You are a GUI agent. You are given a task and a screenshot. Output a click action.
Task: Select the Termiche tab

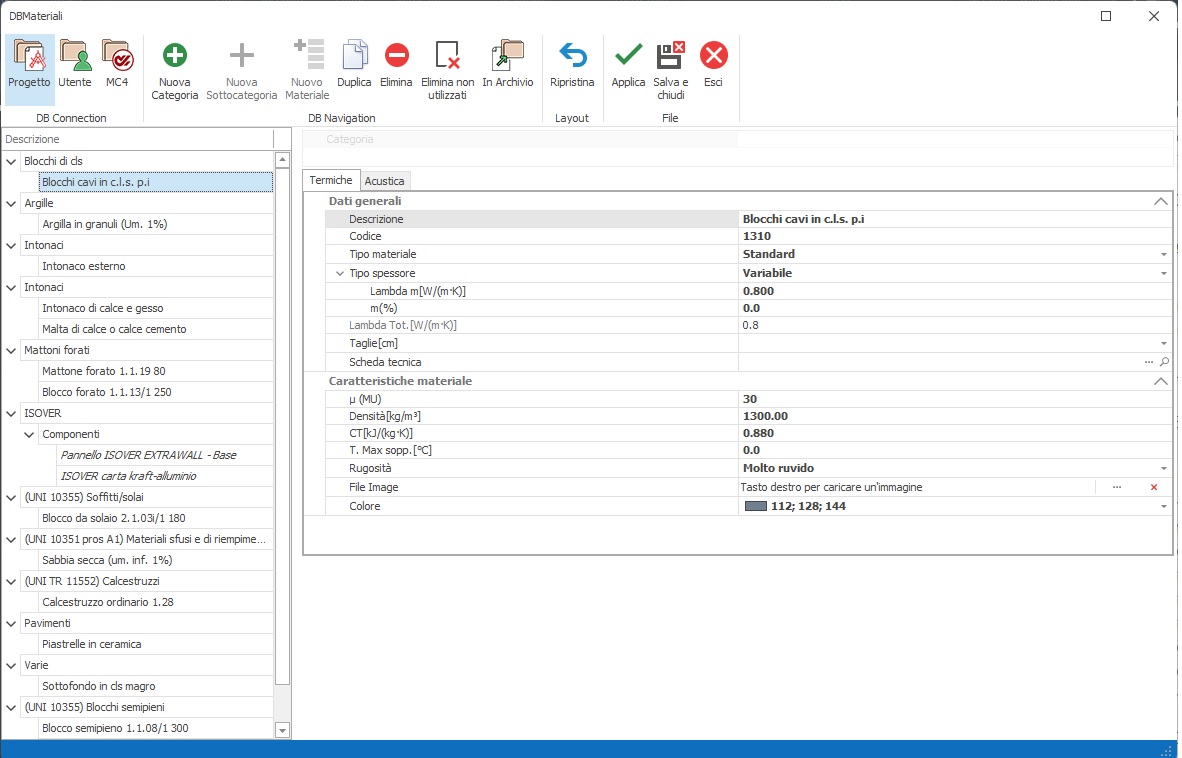click(331, 180)
